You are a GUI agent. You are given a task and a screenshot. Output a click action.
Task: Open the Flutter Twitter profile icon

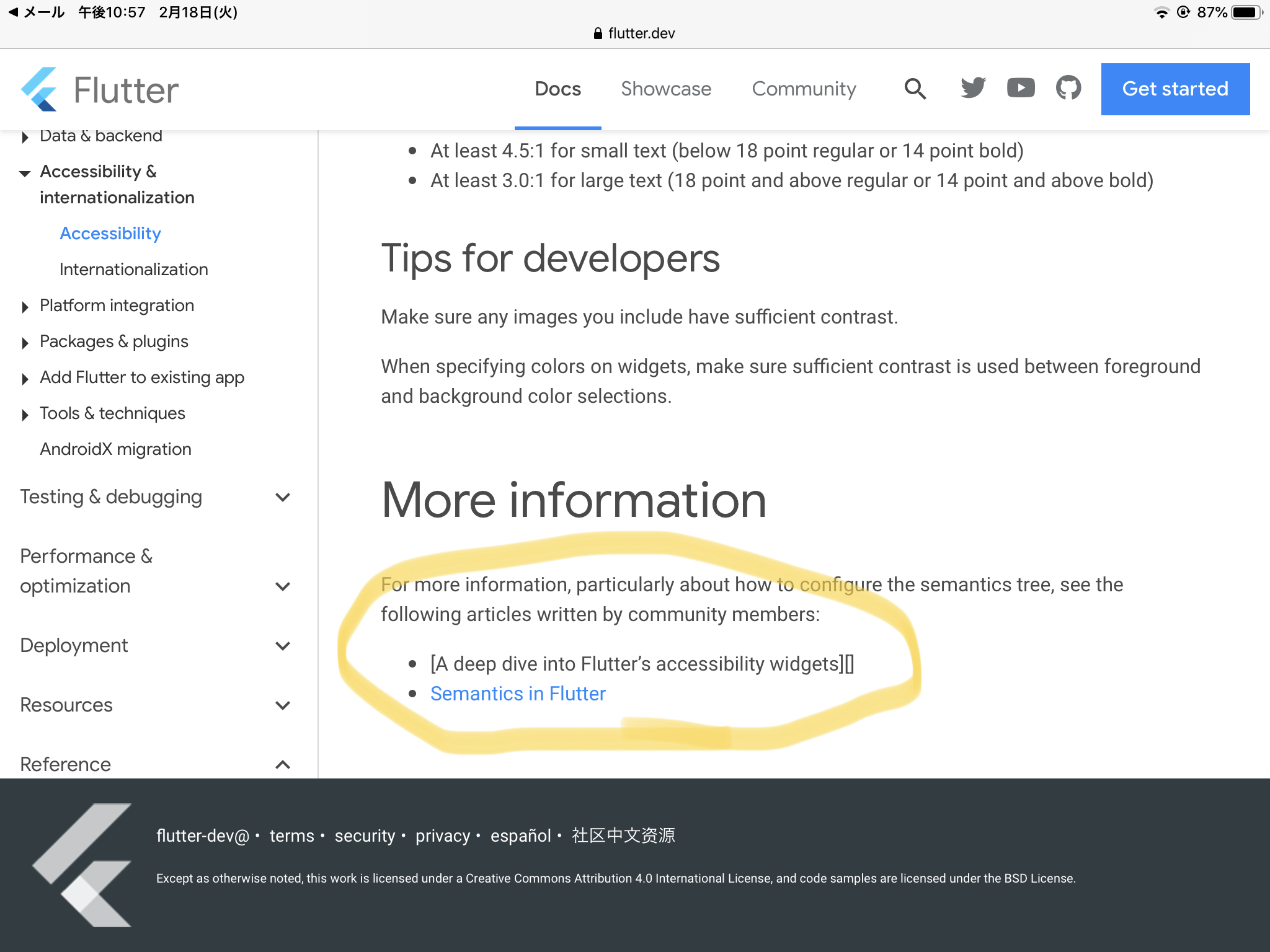pyautogui.click(x=971, y=89)
